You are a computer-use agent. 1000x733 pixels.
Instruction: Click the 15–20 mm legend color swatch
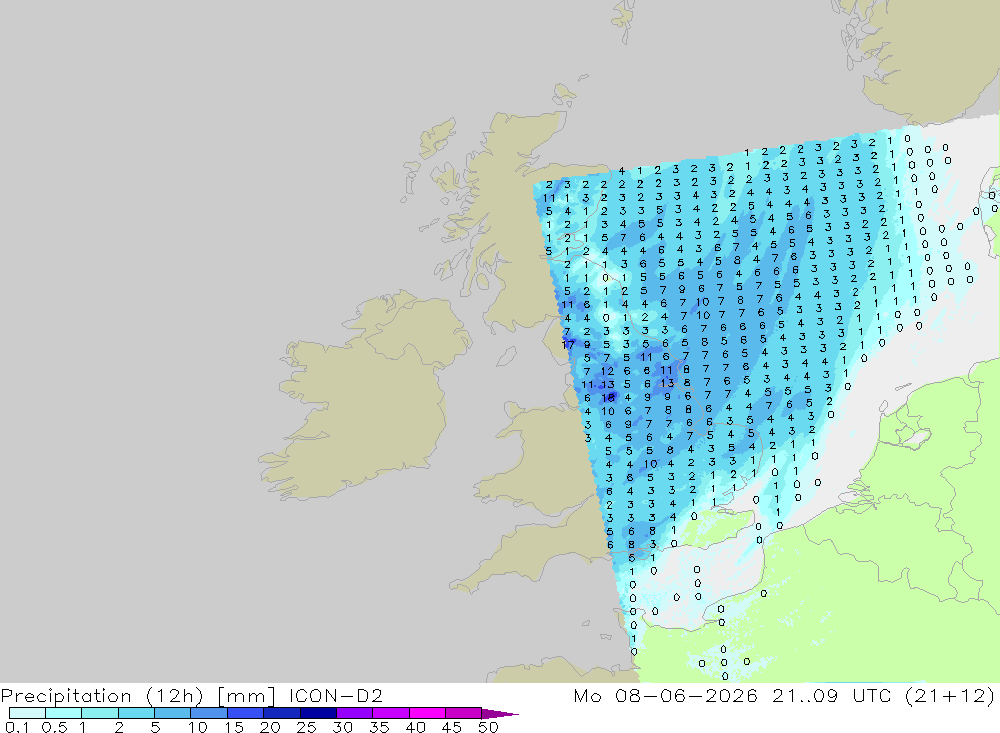click(x=245, y=713)
